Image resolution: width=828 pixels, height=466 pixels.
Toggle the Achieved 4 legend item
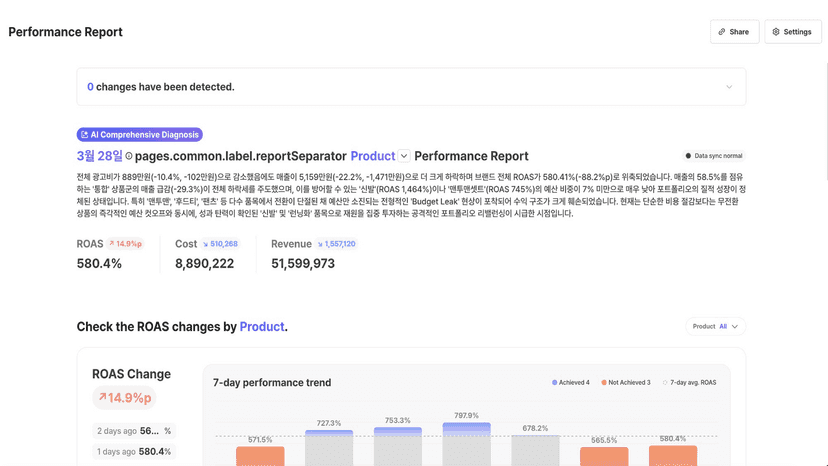[x=571, y=383]
